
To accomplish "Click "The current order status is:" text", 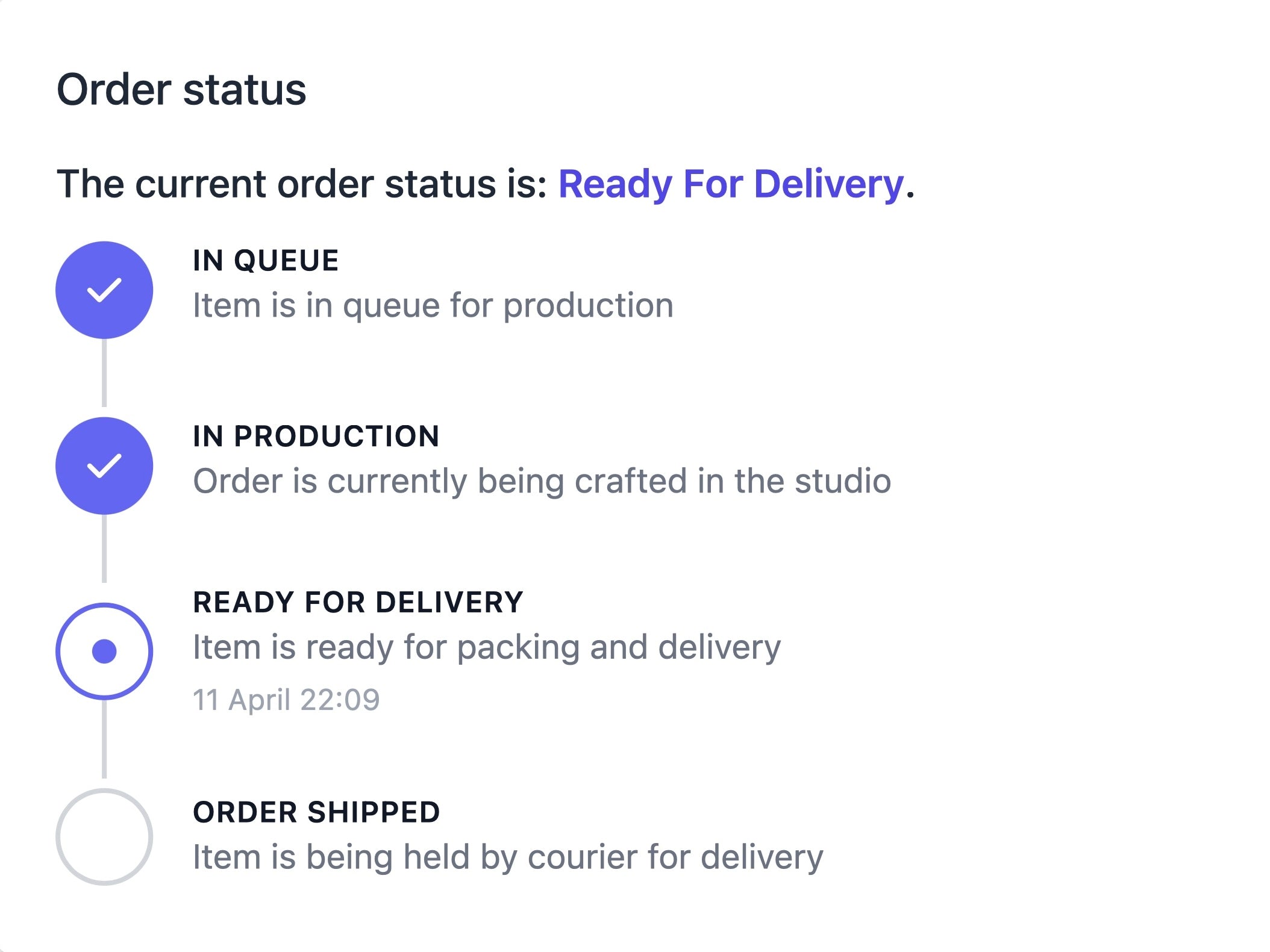I will click(301, 184).
